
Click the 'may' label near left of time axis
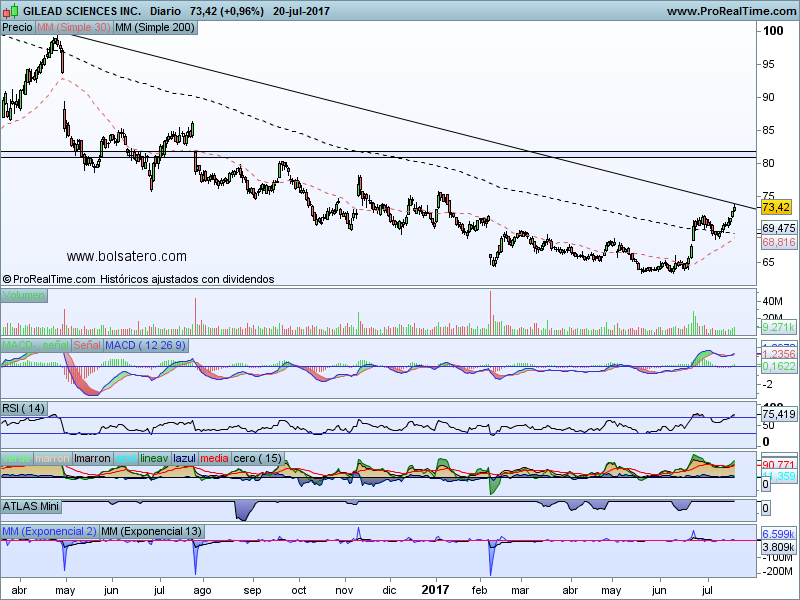[65, 591]
